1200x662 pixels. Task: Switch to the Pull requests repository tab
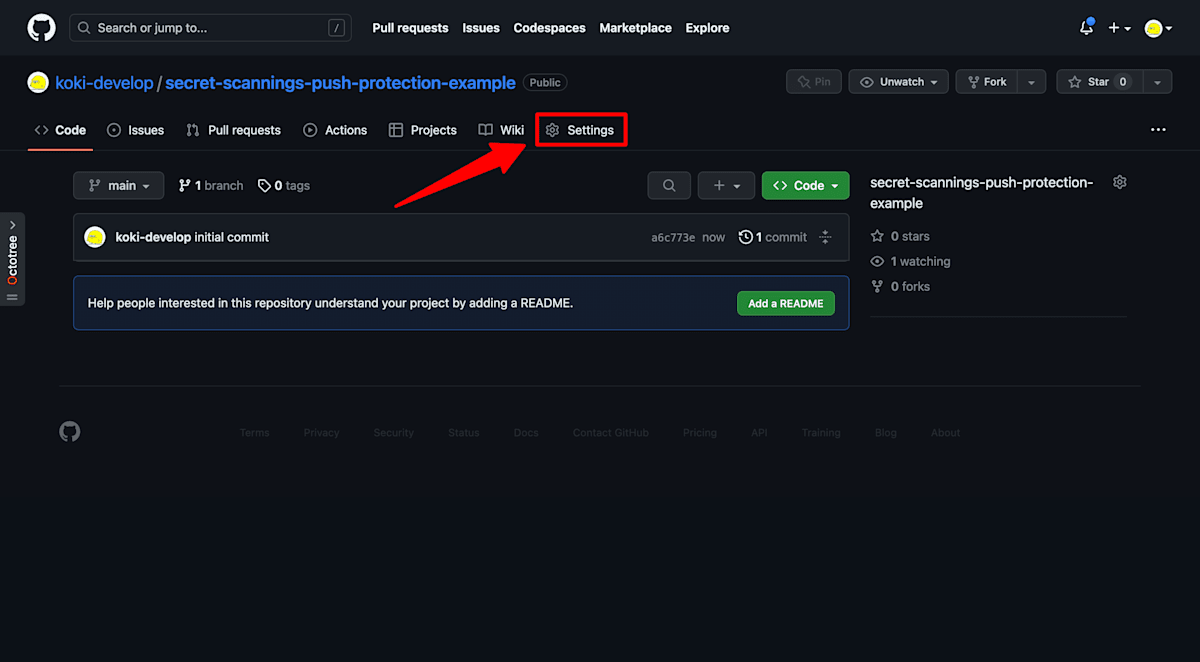pyautogui.click(x=233, y=130)
